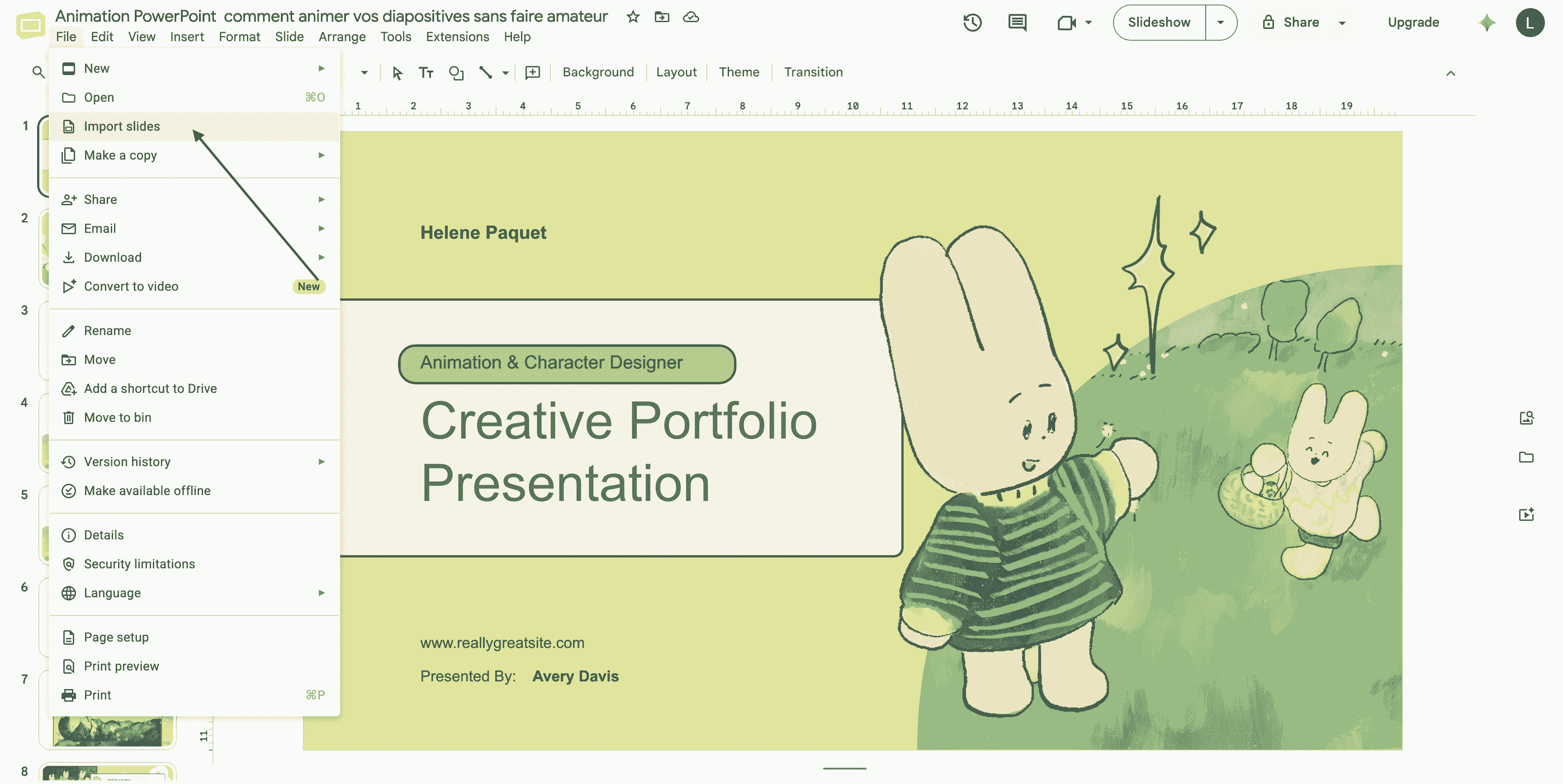Click the add comment toolbar icon
The image size is (1563, 784).
pyautogui.click(x=532, y=72)
